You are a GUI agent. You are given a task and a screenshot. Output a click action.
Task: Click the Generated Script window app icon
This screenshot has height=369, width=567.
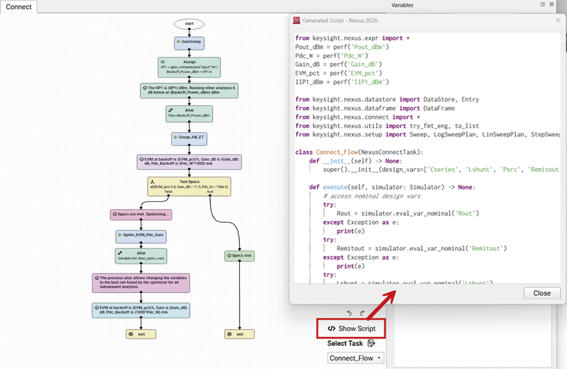[x=297, y=21]
